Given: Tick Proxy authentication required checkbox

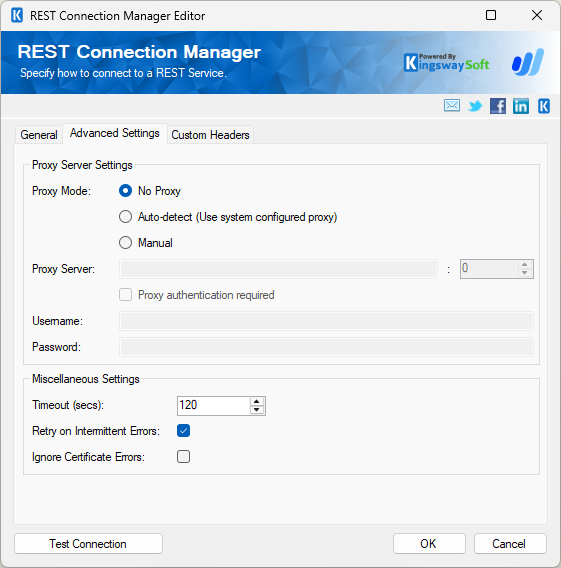Looking at the screenshot, I should click(125, 295).
